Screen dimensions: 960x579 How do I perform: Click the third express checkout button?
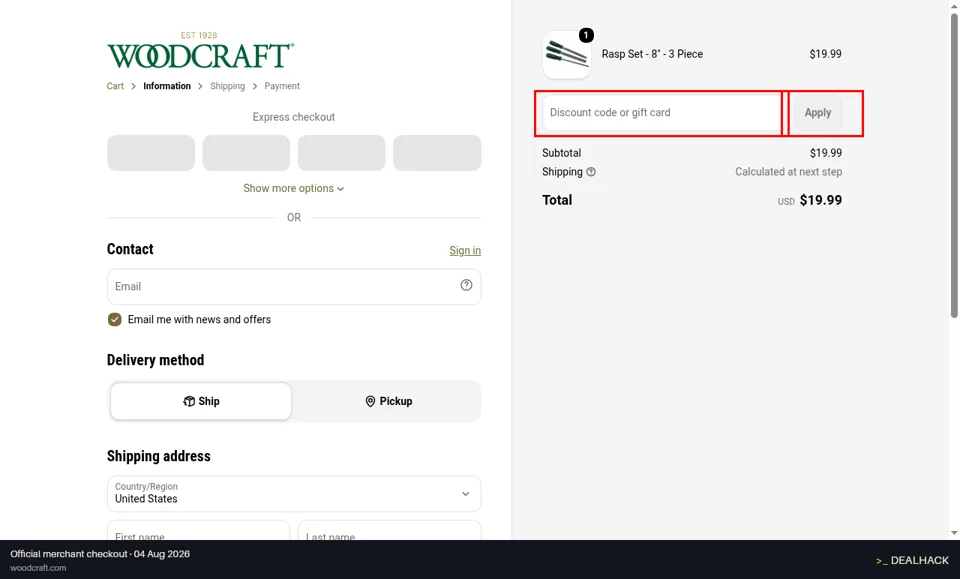342,153
